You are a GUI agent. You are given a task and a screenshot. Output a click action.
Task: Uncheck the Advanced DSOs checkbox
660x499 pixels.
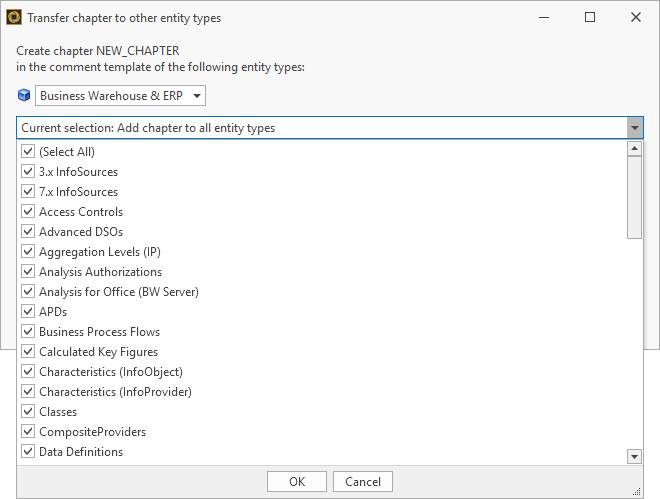28,232
